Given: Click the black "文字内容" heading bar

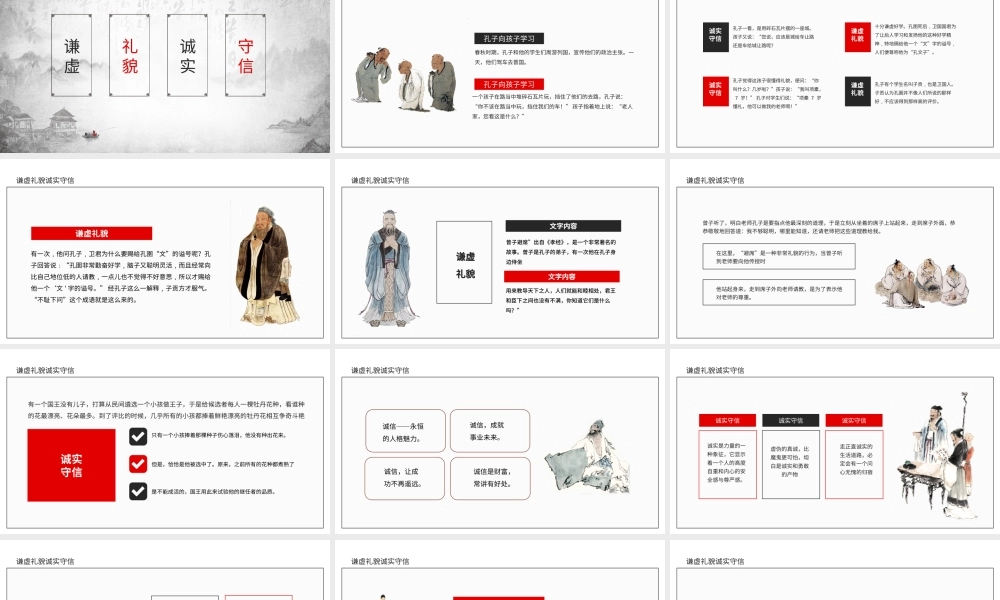Looking at the screenshot, I should pyautogui.click(x=562, y=226).
